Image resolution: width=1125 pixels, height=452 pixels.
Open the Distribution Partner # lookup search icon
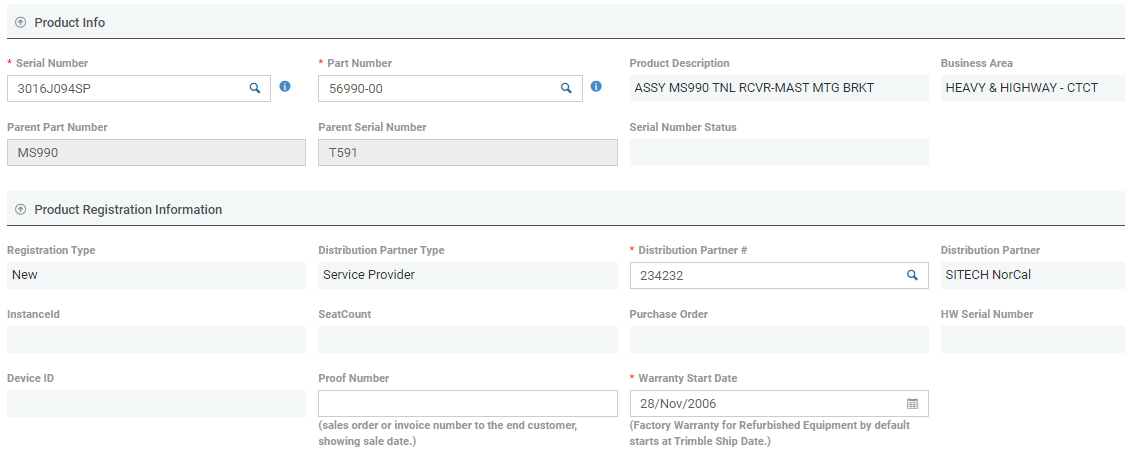point(912,275)
